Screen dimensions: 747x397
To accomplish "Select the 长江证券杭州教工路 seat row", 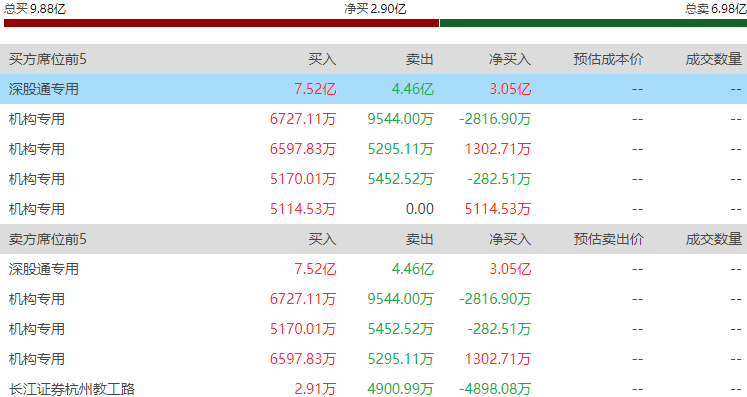I will (374, 388).
